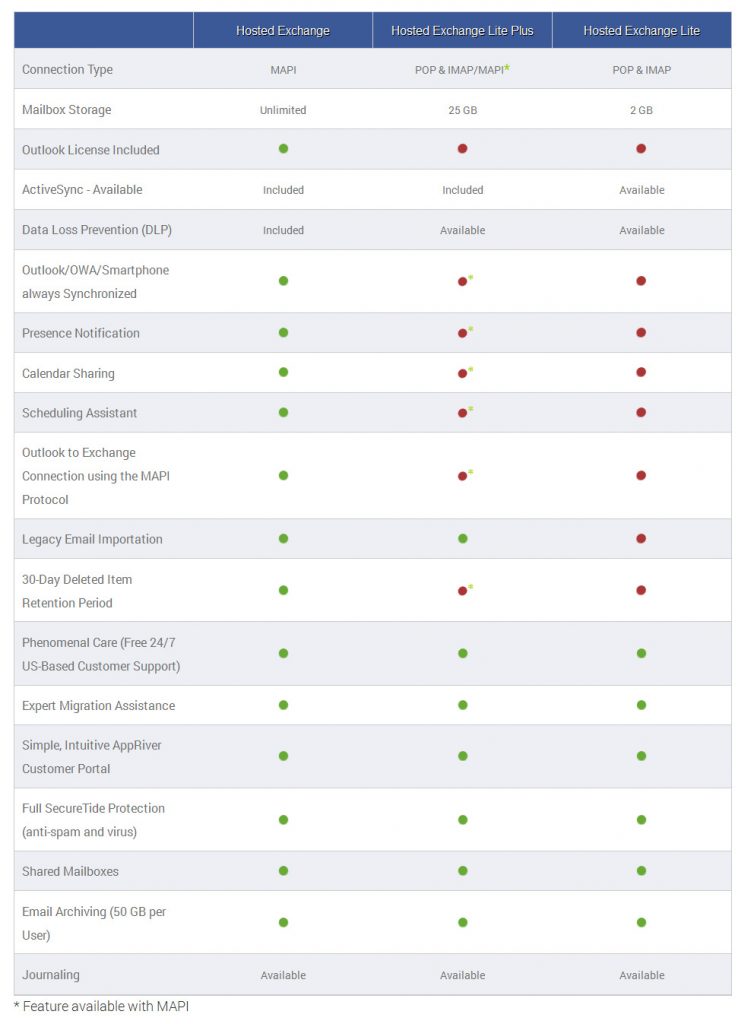Click green dot for Scheduling Assistant under Hosted Exchange
The width and height of the screenshot is (751, 1024).
pyautogui.click(x=283, y=413)
